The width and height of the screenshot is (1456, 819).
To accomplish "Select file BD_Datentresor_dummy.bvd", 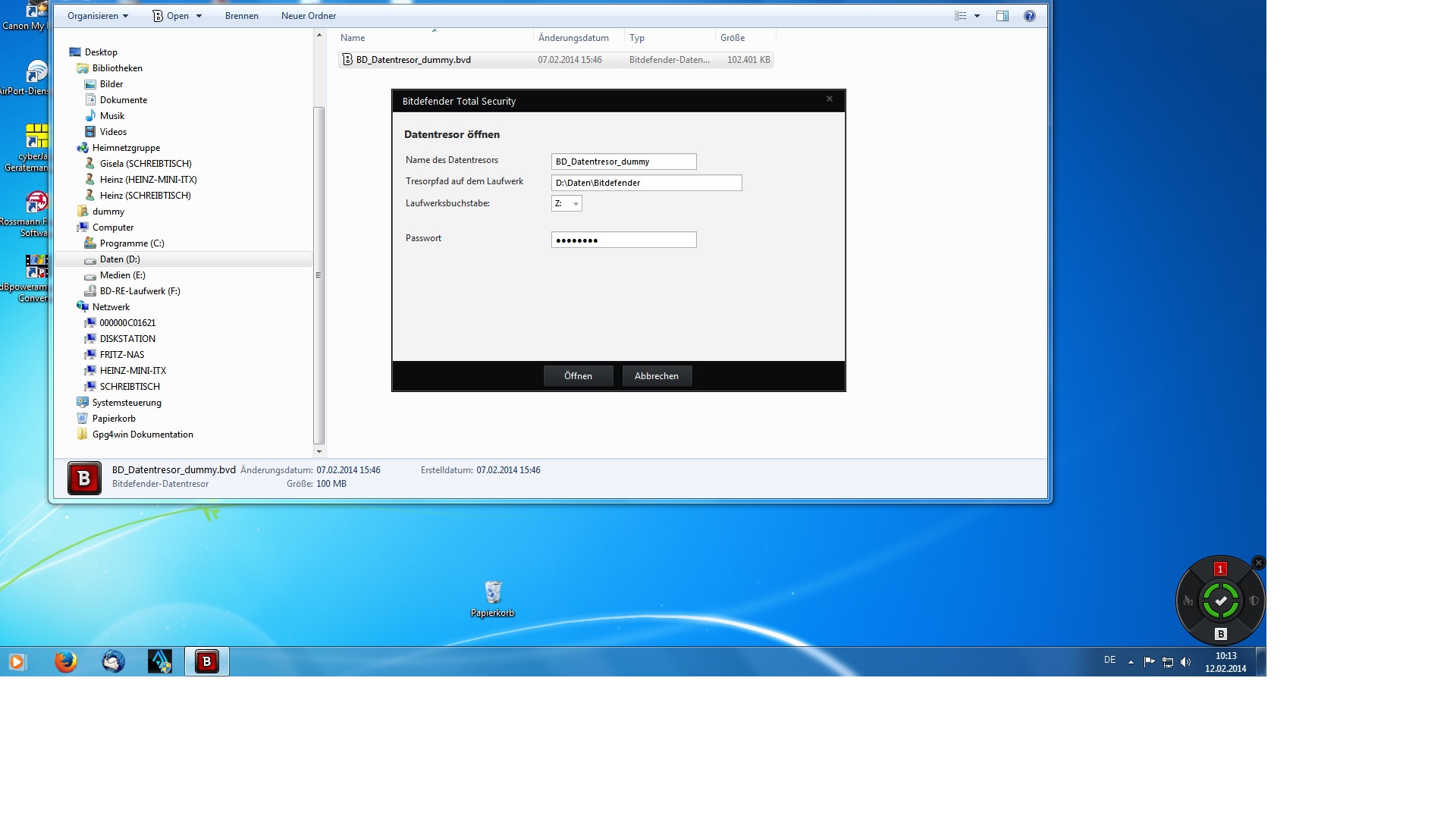I will 555,60.
